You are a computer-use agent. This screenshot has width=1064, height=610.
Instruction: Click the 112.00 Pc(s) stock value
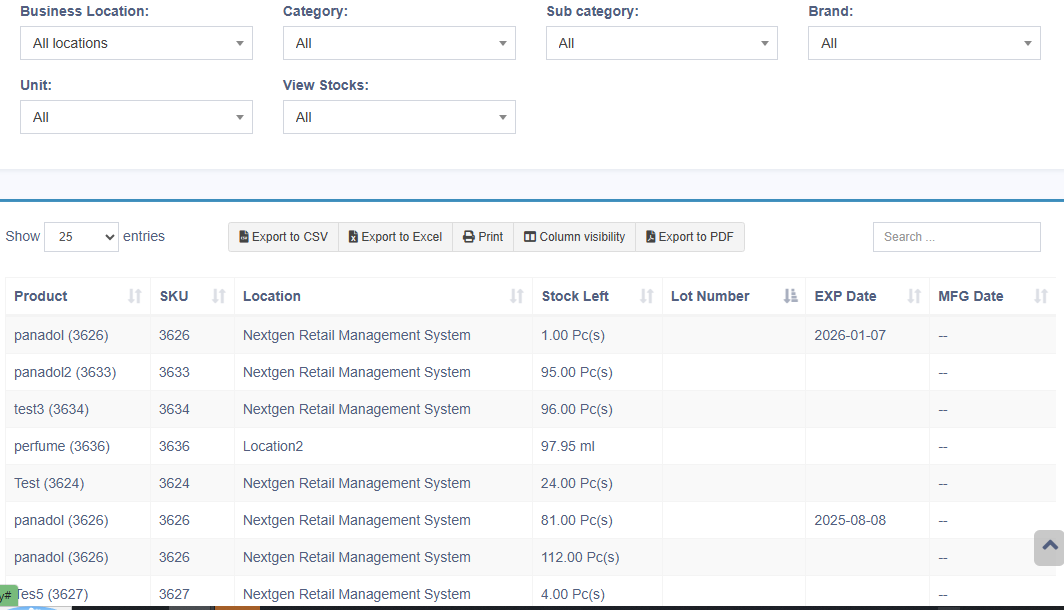coord(580,557)
